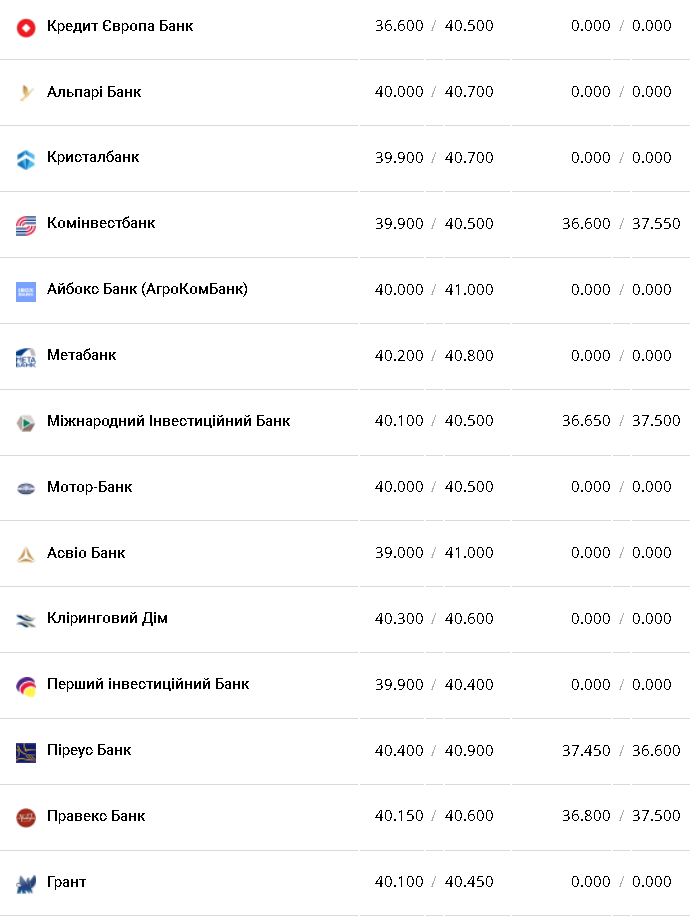Select the 40.200 rate for Метабанк
The width and height of the screenshot is (690, 921).
tap(399, 355)
